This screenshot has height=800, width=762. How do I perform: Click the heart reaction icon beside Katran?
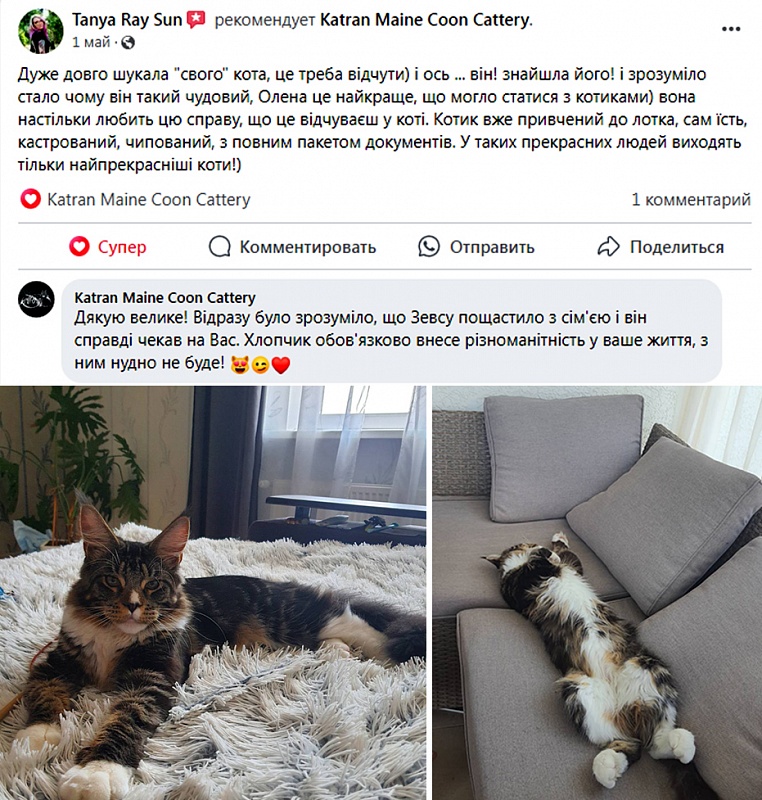coord(30,199)
